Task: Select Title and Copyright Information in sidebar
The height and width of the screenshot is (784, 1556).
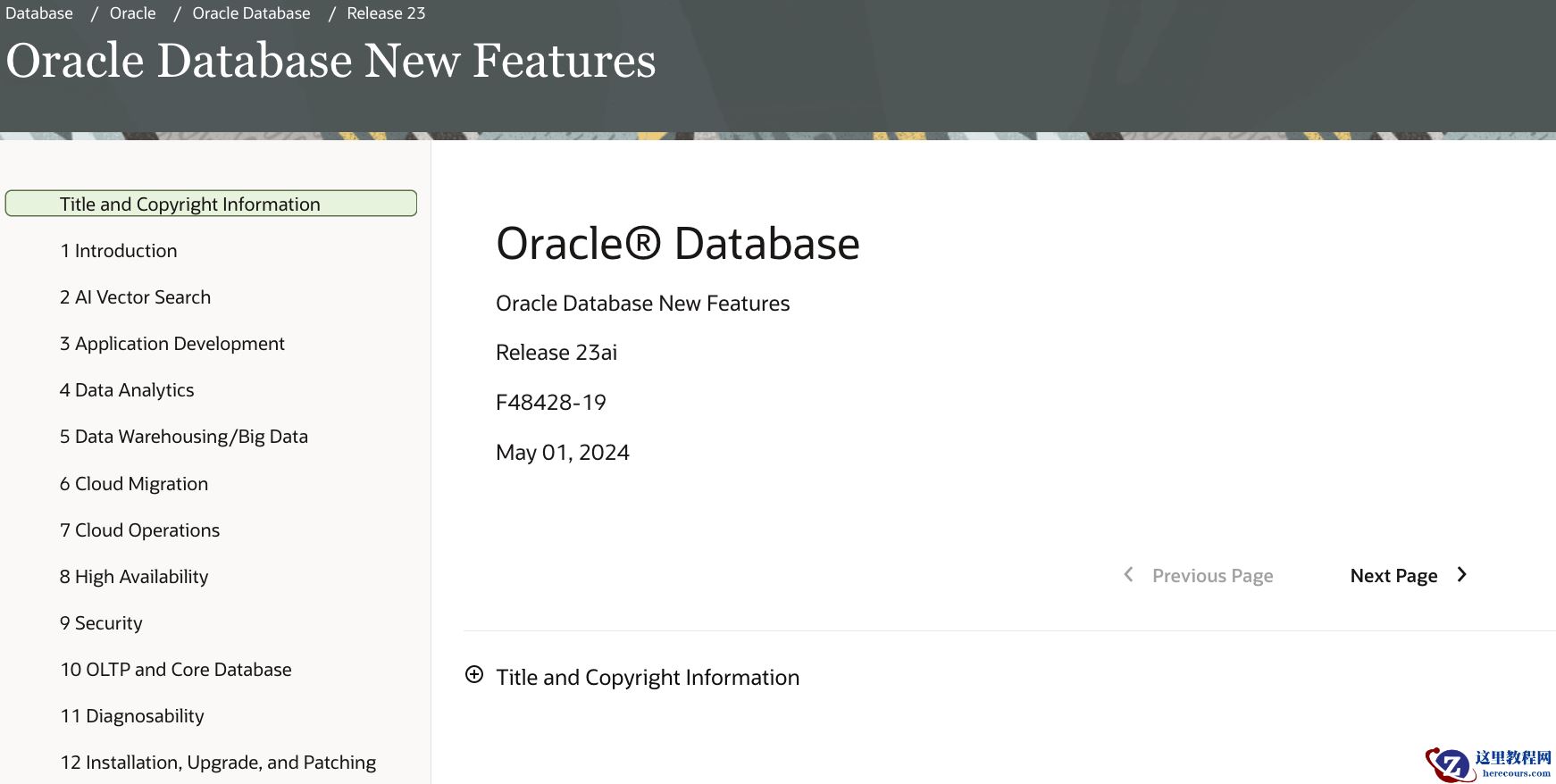Action: [x=189, y=204]
